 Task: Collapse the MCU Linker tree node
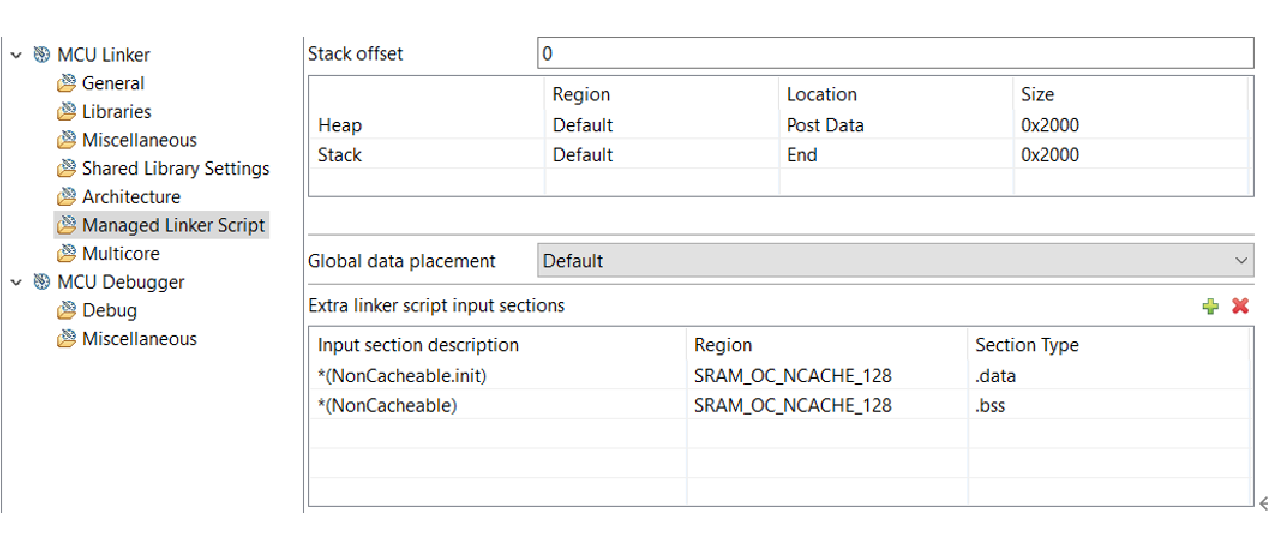16,55
